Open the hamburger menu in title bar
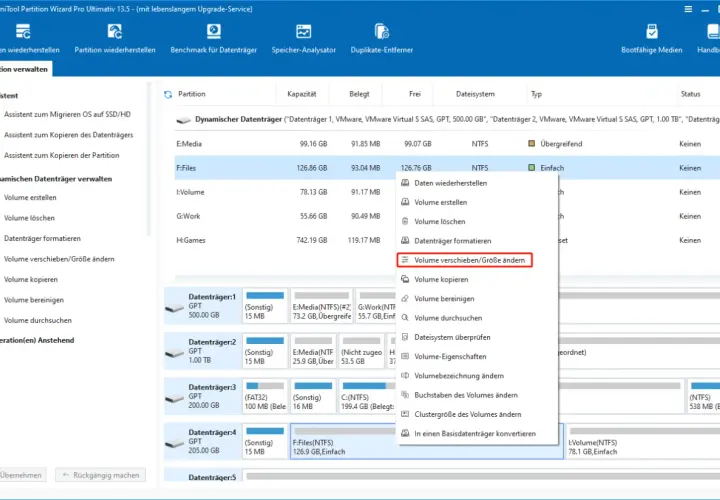The width and height of the screenshot is (720, 500). coord(688,9)
